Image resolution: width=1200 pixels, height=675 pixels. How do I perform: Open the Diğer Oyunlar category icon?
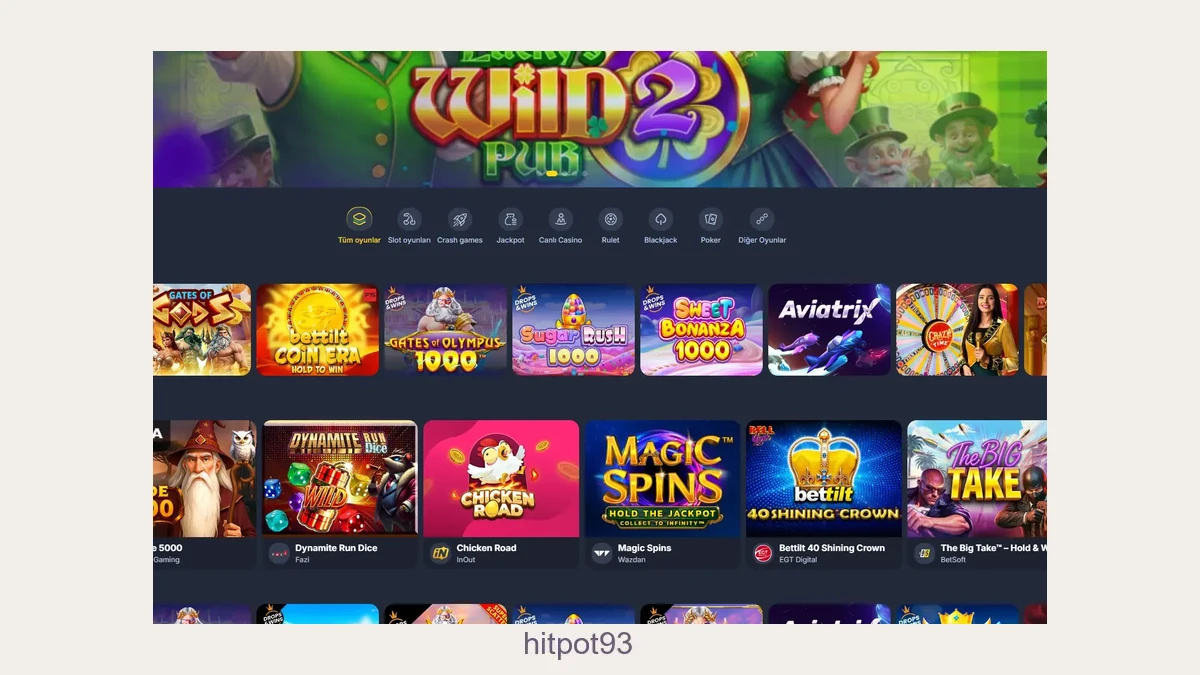(x=762, y=219)
